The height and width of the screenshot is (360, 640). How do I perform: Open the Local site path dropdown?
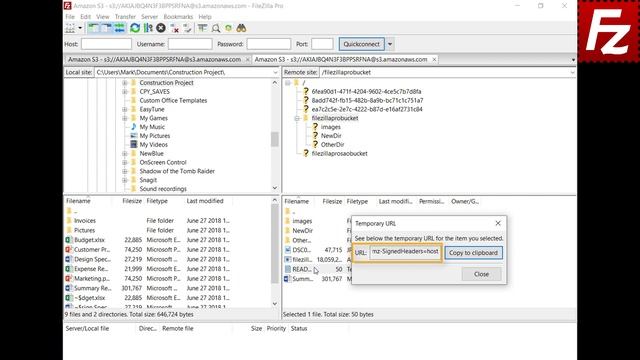[275, 72]
